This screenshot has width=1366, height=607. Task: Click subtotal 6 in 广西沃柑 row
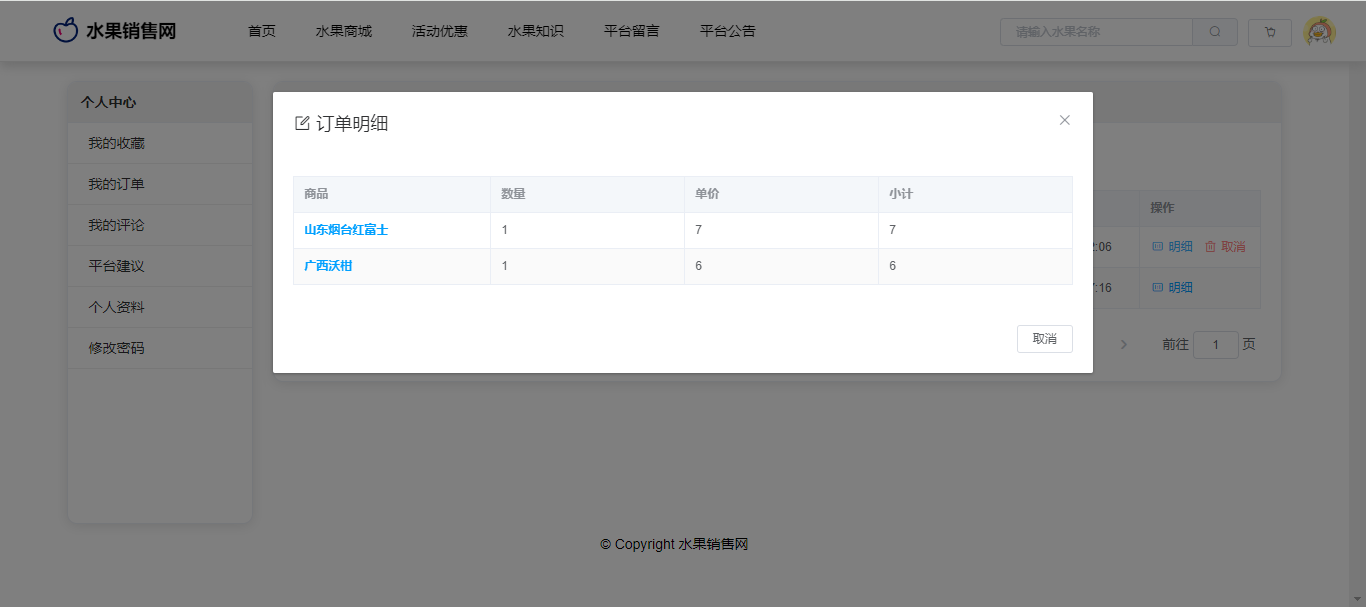pyautogui.click(x=893, y=266)
